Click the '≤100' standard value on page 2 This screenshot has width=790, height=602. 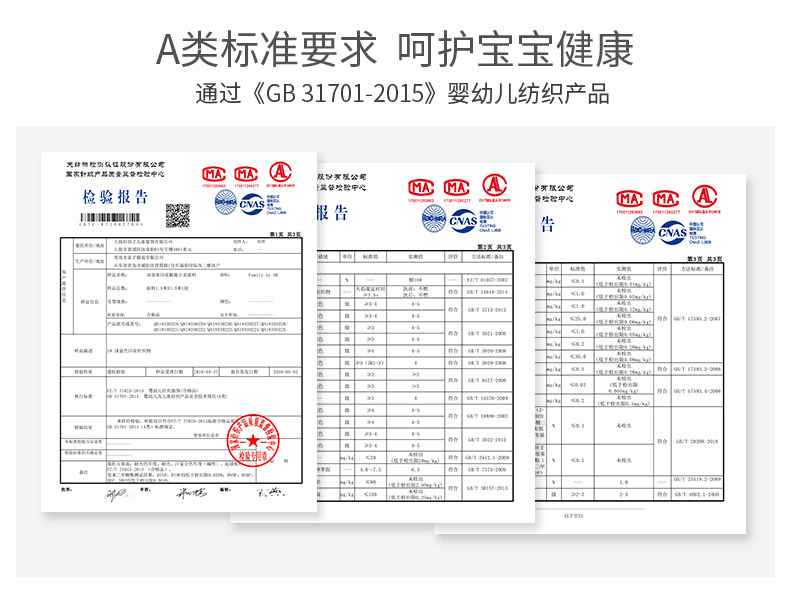coord(370,494)
